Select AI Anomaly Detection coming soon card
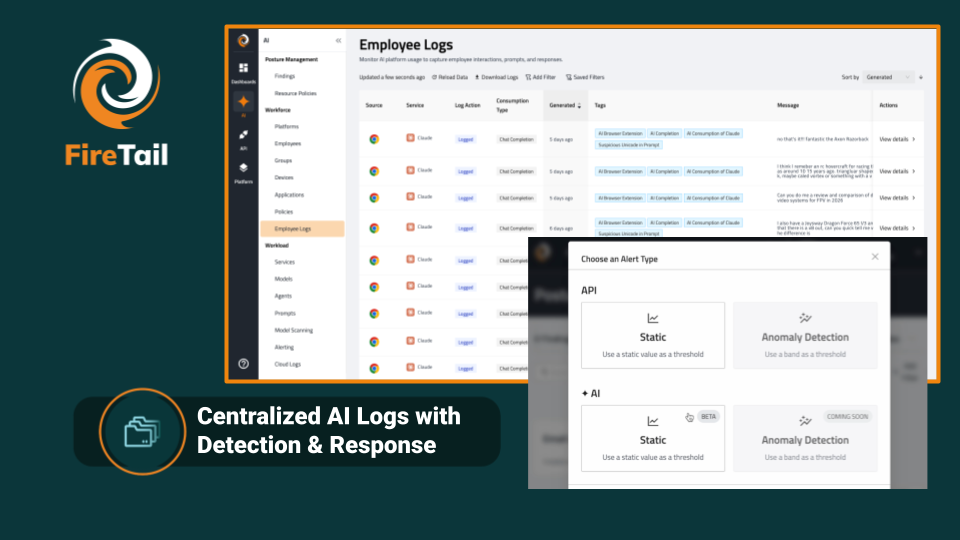Viewport: 960px width, 540px height. [x=805, y=438]
